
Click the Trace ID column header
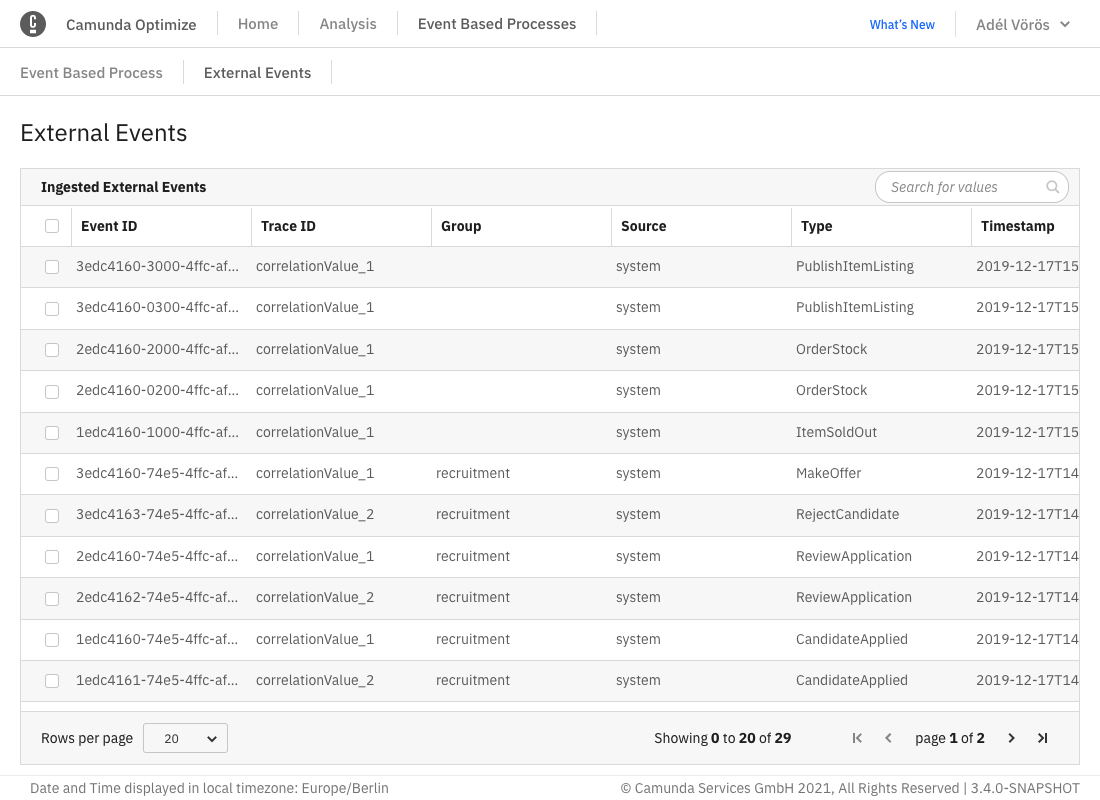pyautogui.click(x=288, y=226)
